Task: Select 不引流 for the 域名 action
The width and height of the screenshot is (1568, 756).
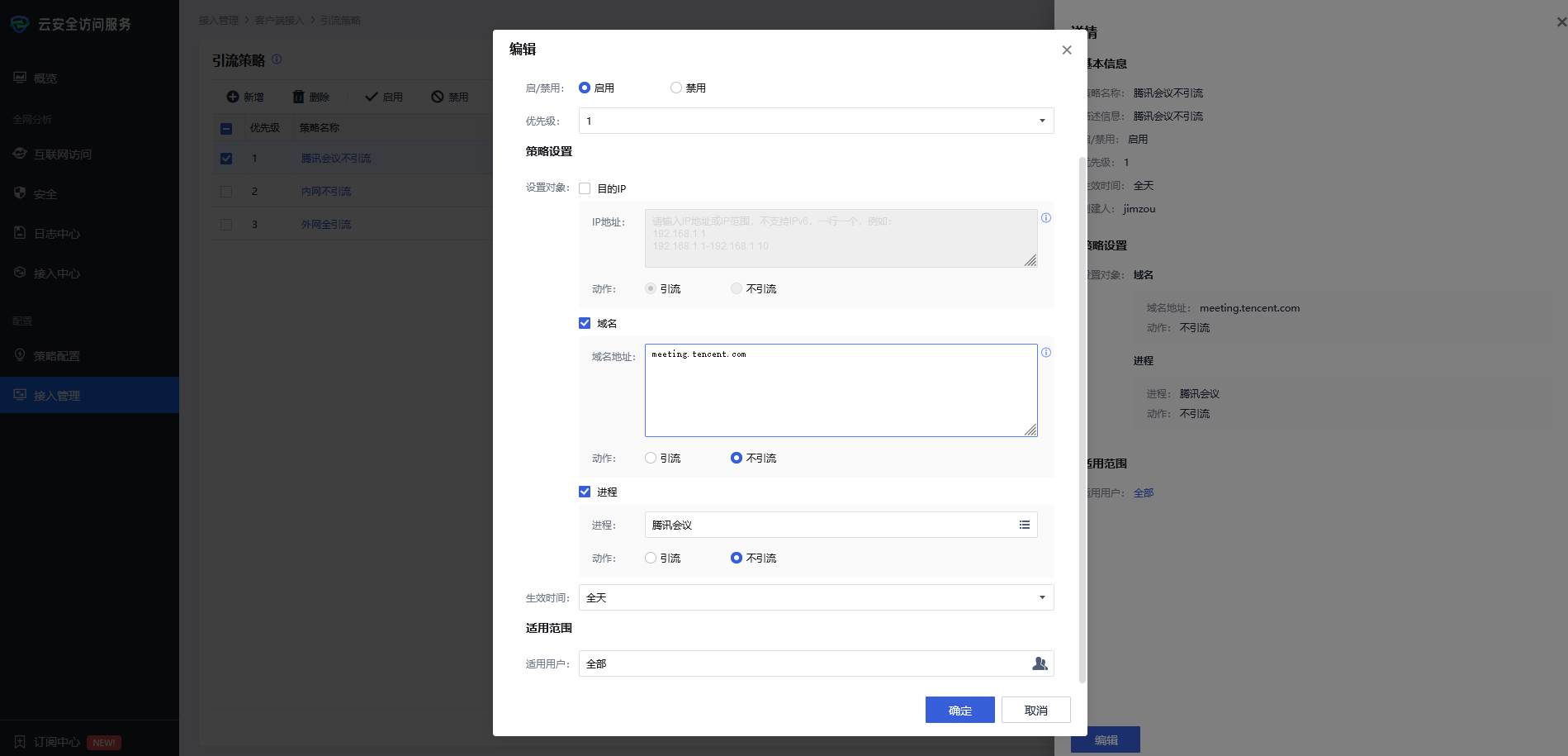Action: pyautogui.click(x=737, y=458)
